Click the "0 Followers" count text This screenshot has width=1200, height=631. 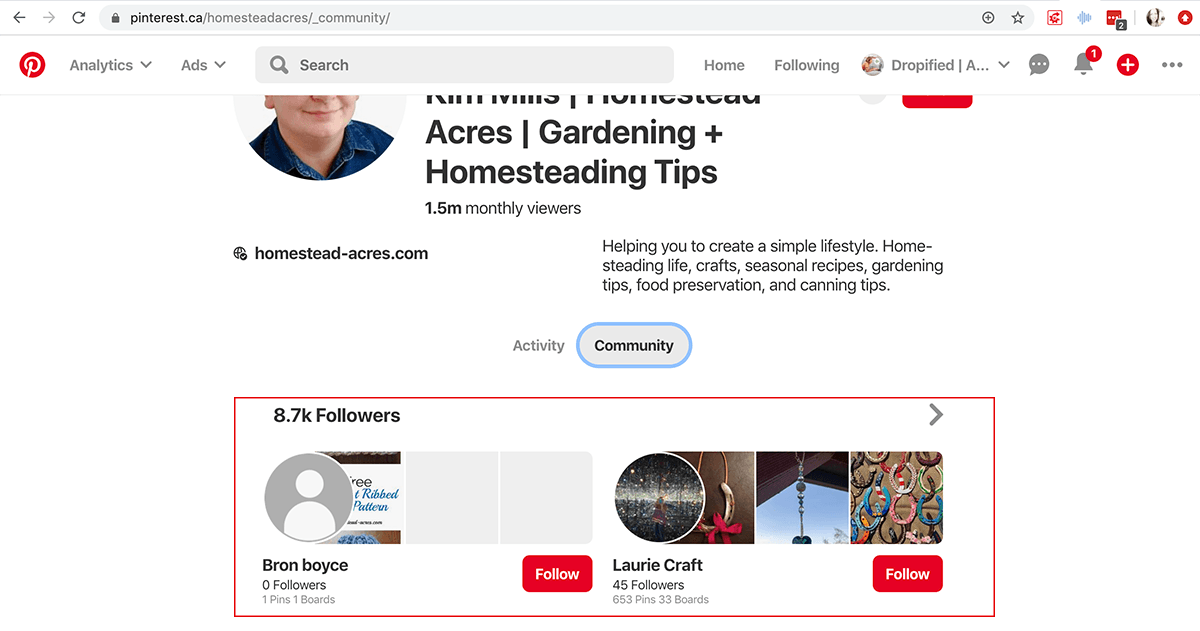click(294, 585)
